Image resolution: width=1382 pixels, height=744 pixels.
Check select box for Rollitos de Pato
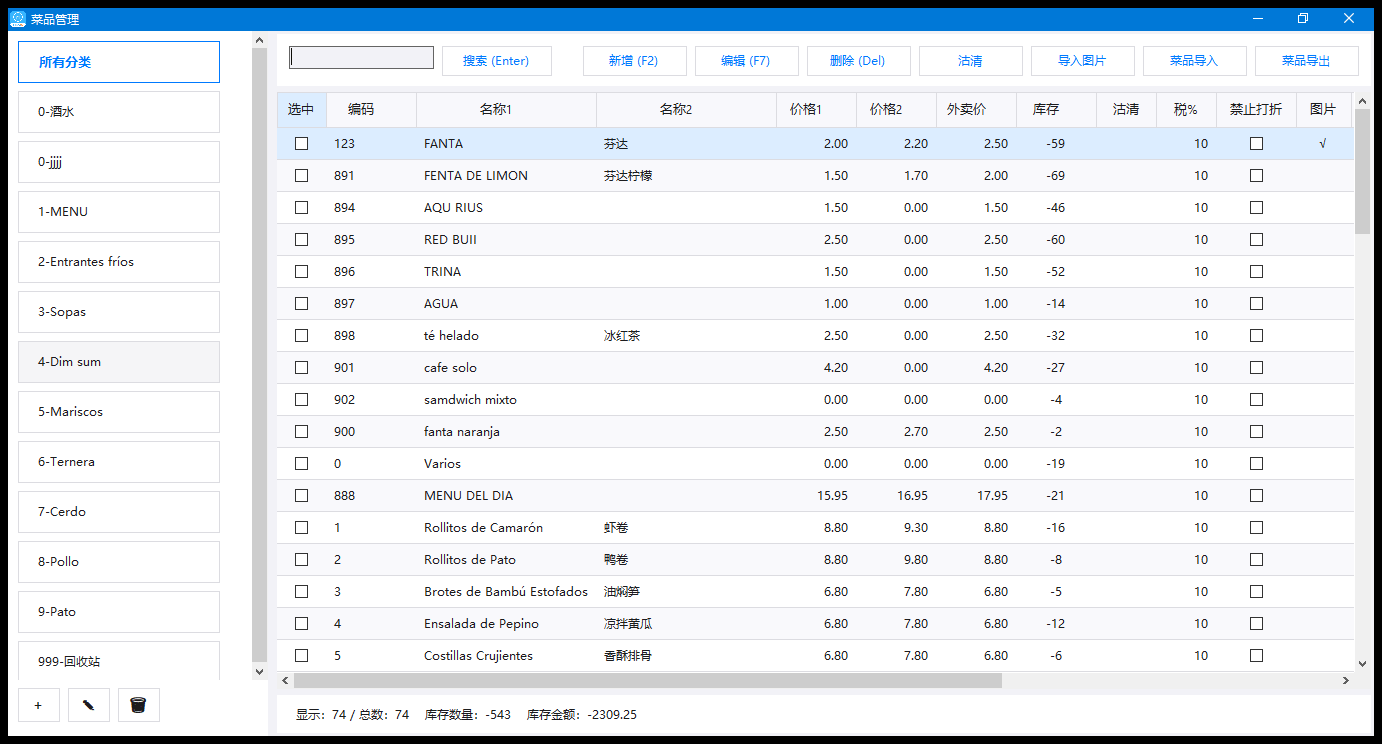301,560
